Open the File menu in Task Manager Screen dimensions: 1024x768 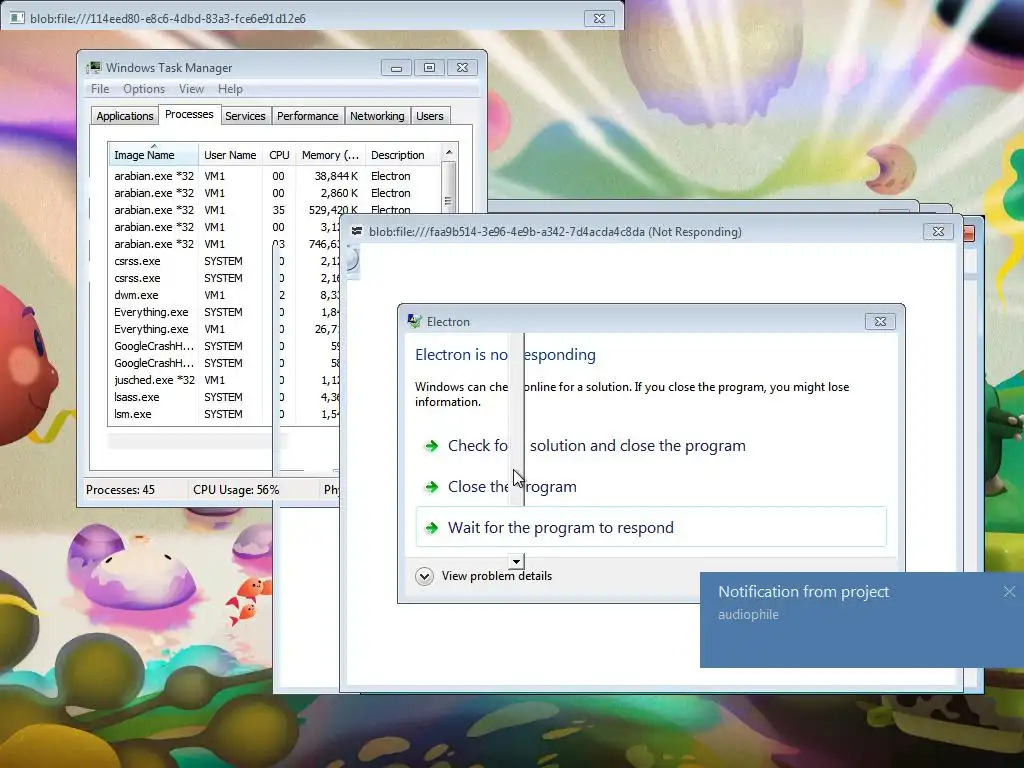click(100, 89)
